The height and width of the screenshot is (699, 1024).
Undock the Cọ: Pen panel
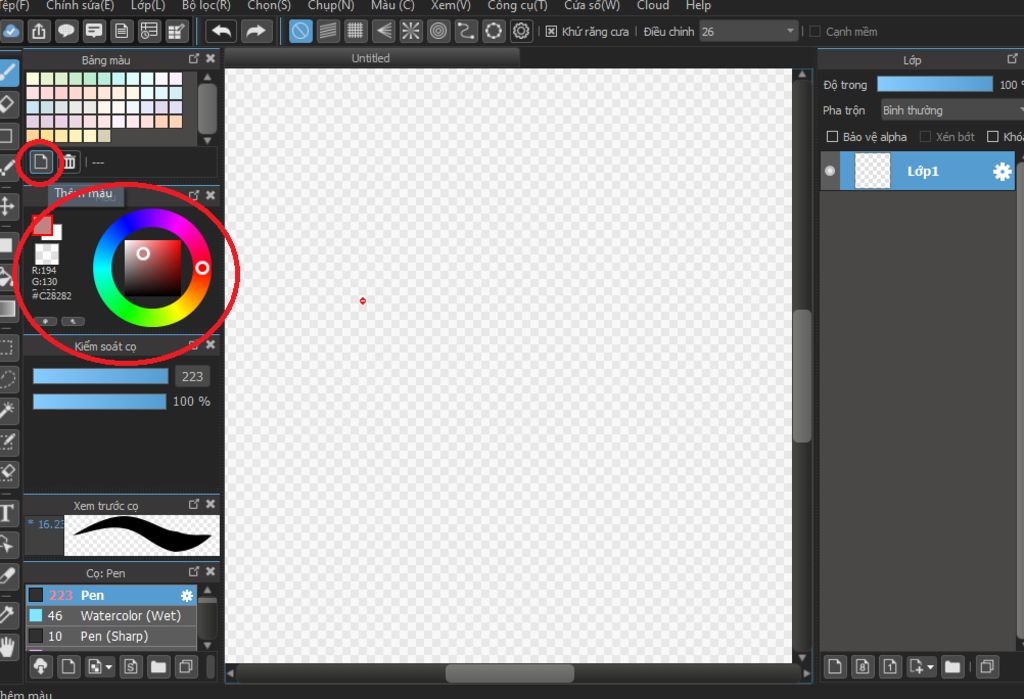(193, 572)
